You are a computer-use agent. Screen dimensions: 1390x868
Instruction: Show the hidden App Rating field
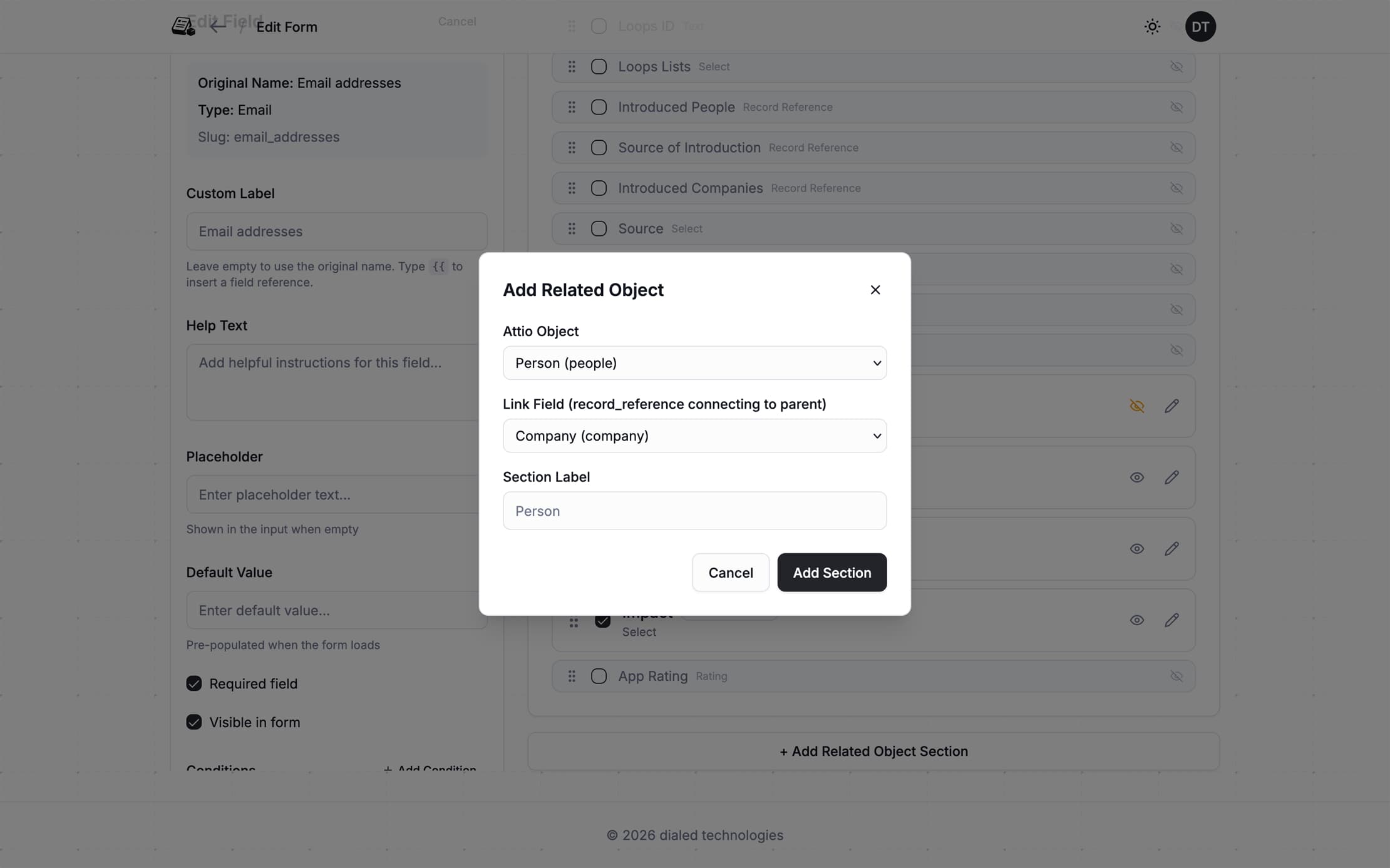click(1176, 676)
